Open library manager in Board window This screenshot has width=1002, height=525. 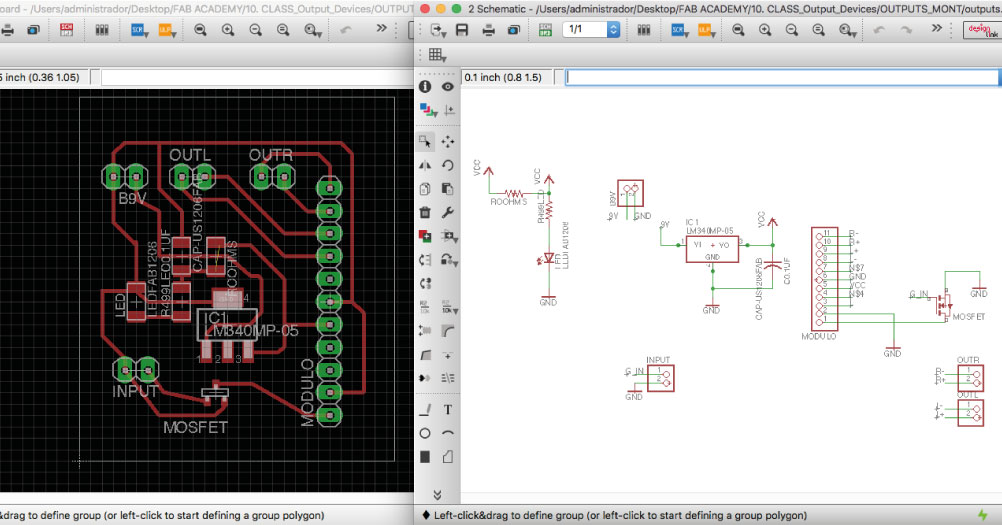[x=102, y=30]
